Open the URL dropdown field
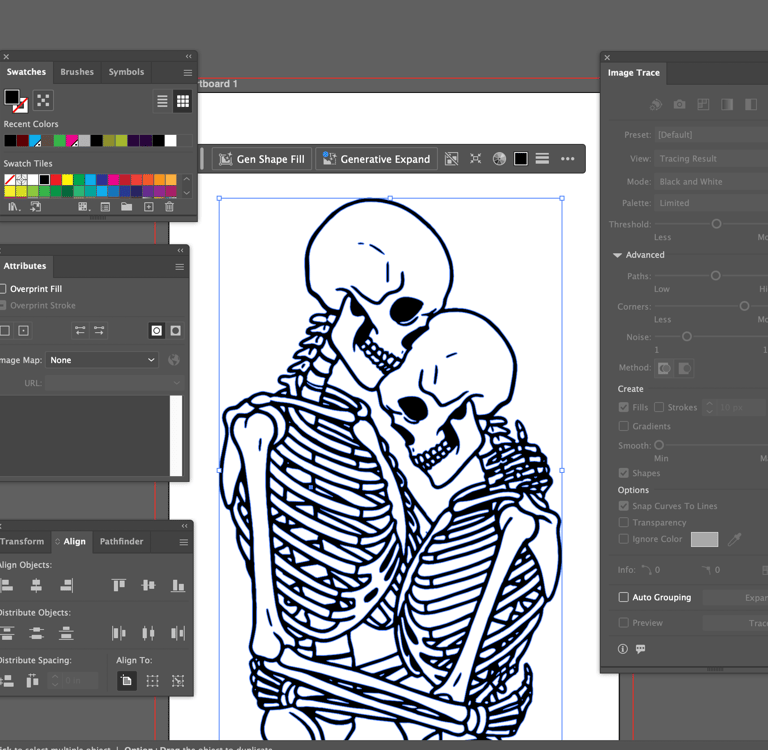The image size is (768, 750). tap(114, 383)
